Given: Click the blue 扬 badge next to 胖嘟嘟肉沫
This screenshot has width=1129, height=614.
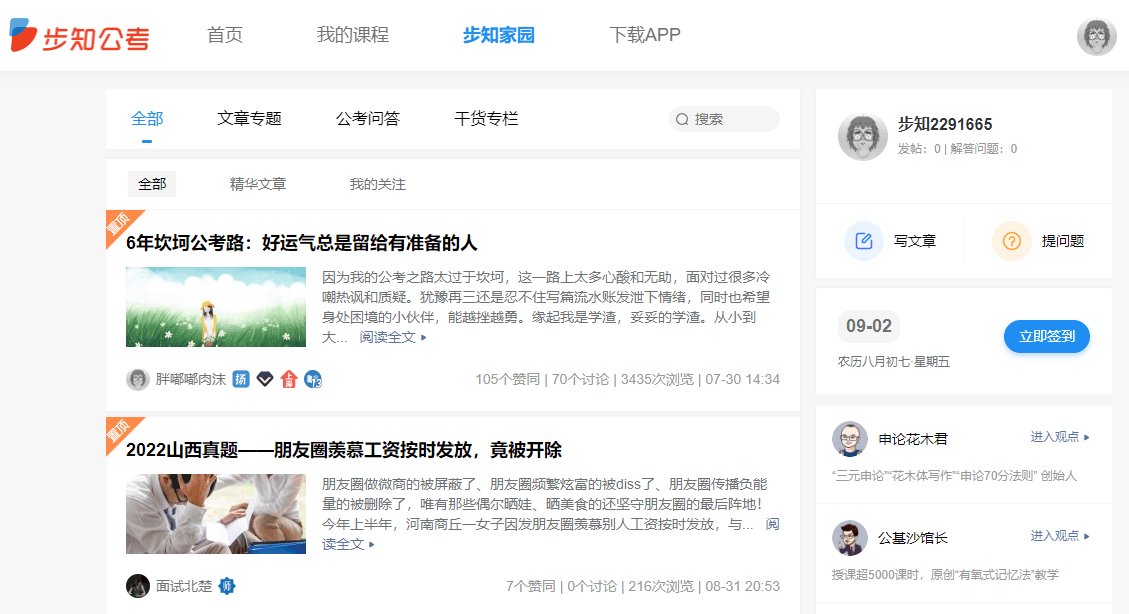Looking at the screenshot, I should 240,379.
